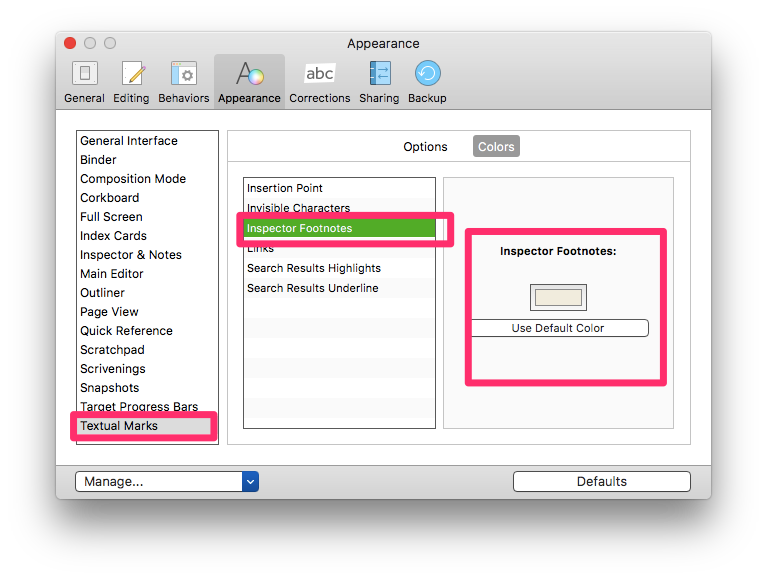The width and height of the screenshot is (767, 579).
Task: Select Scratchpad in the category list
Action: pyautogui.click(x=147, y=350)
